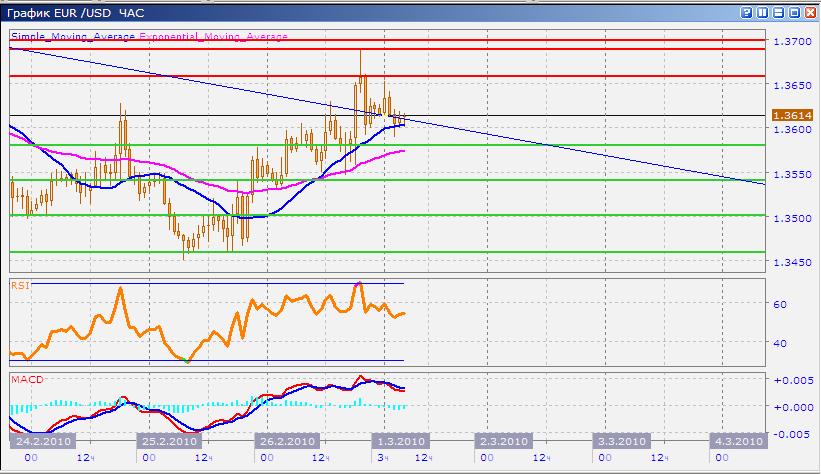Image resolution: width=821 pixels, height=474 pixels.
Task: Select the Exponential_Moving_Average legend label
Action: click(214, 36)
